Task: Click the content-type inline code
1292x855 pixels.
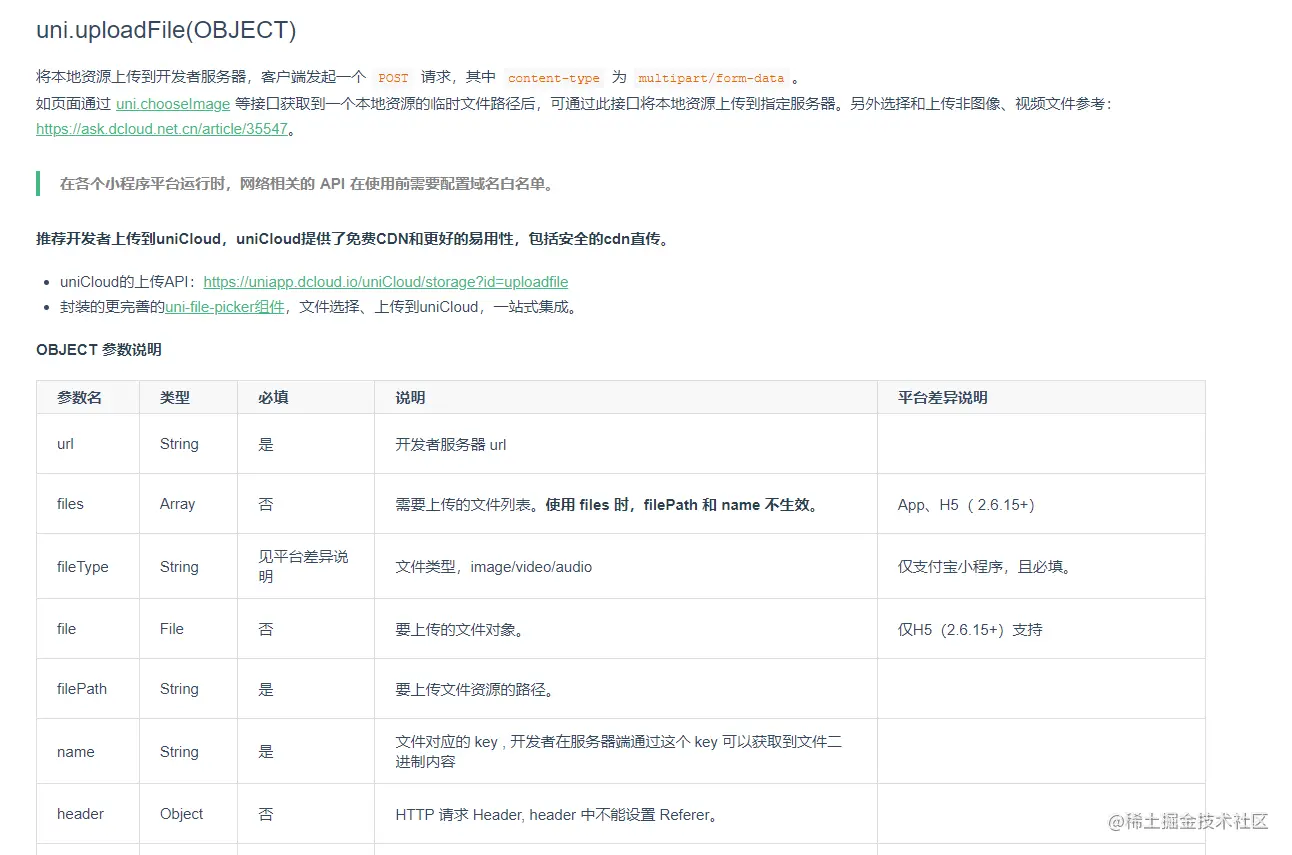Action: click(x=554, y=78)
